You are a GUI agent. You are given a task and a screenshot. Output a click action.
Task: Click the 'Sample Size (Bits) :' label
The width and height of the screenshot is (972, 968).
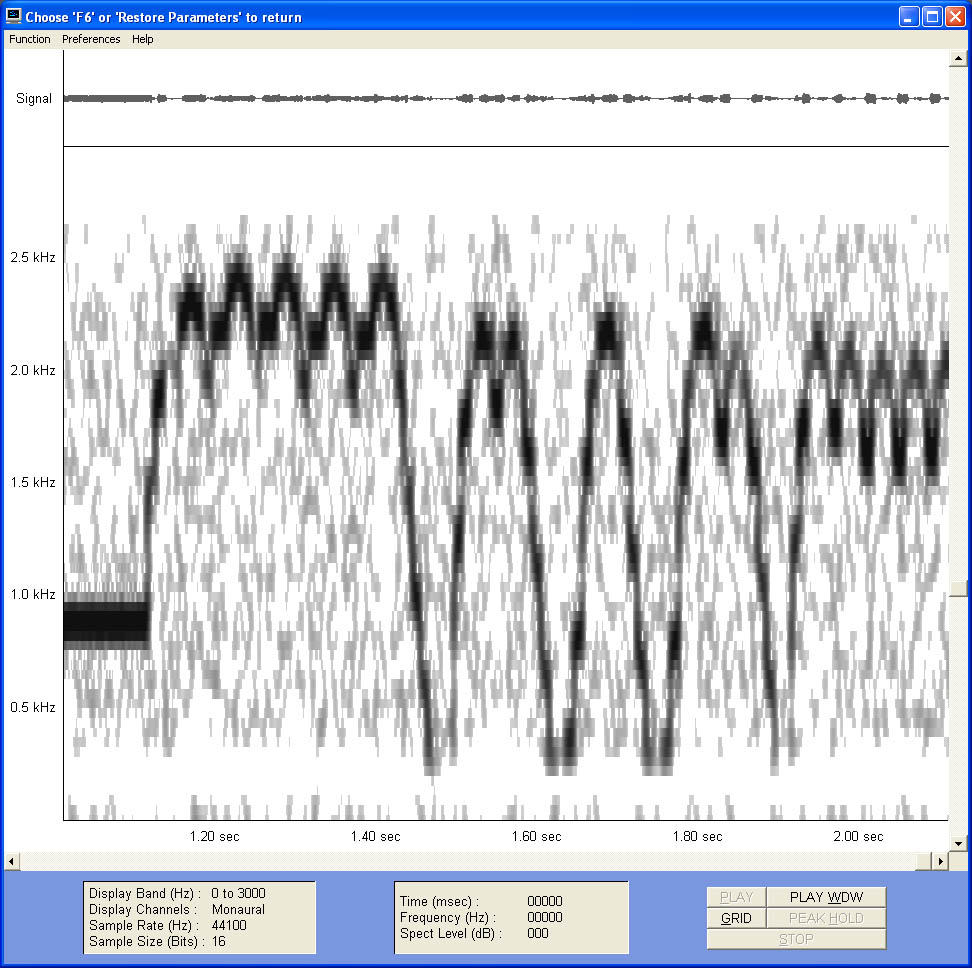click(x=146, y=941)
